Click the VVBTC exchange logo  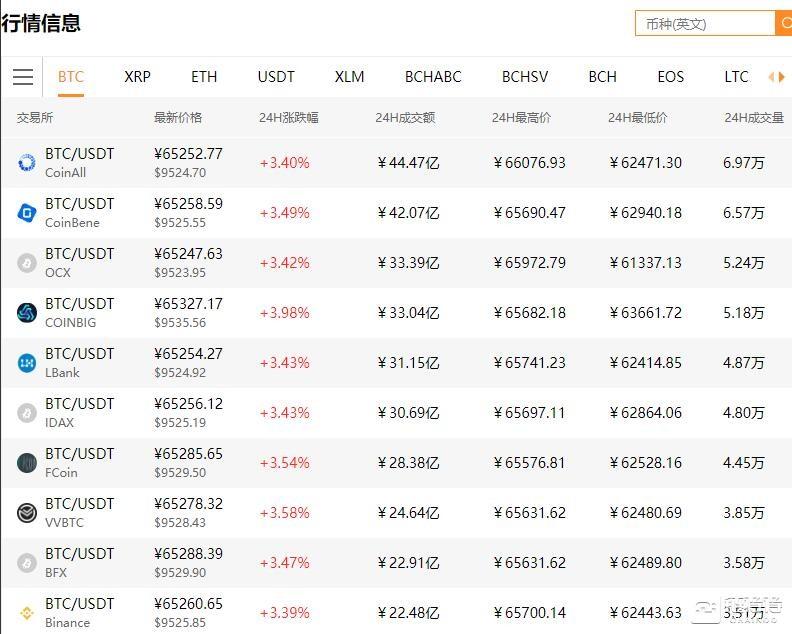27,513
